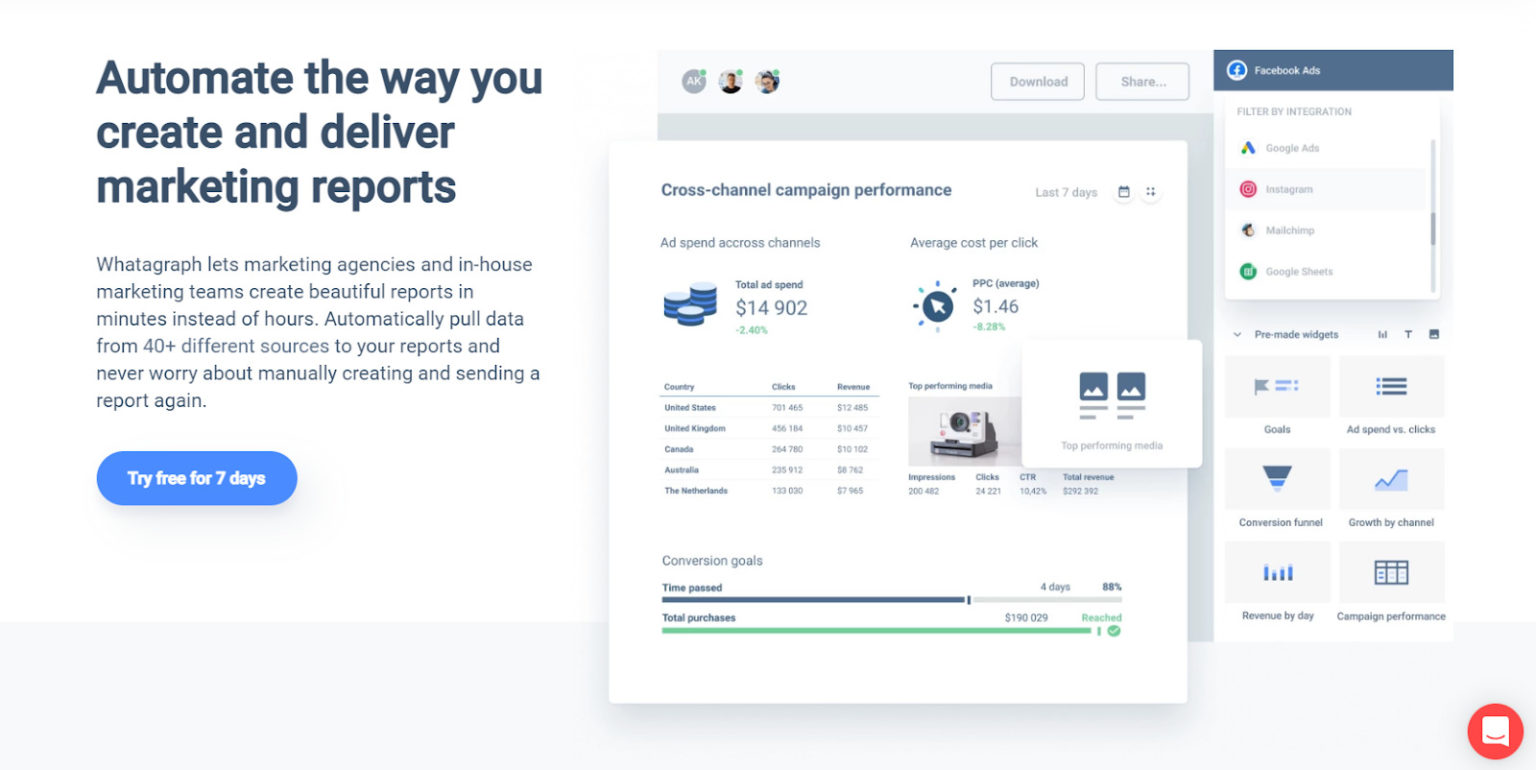1536x770 pixels.
Task: Open the Intercom chat bubble
Action: (1494, 731)
